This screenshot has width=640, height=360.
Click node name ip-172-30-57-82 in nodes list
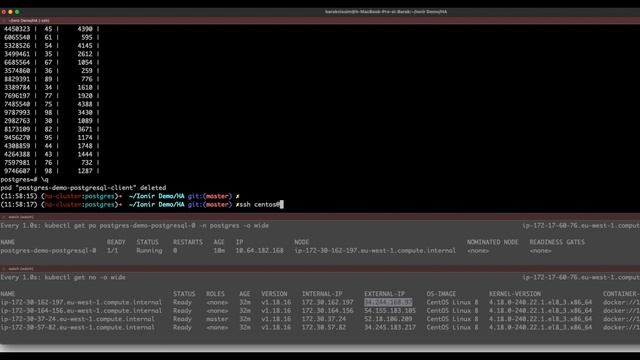(78, 327)
